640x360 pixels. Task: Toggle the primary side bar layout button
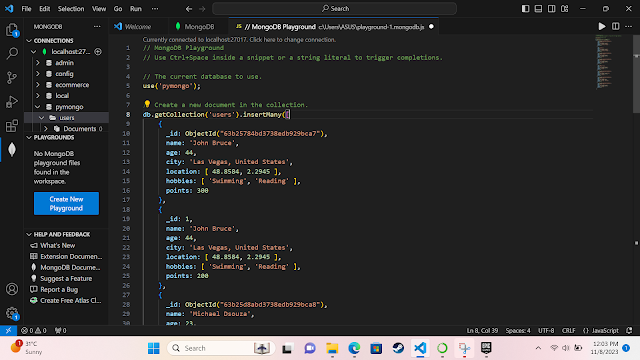tap(525, 9)
